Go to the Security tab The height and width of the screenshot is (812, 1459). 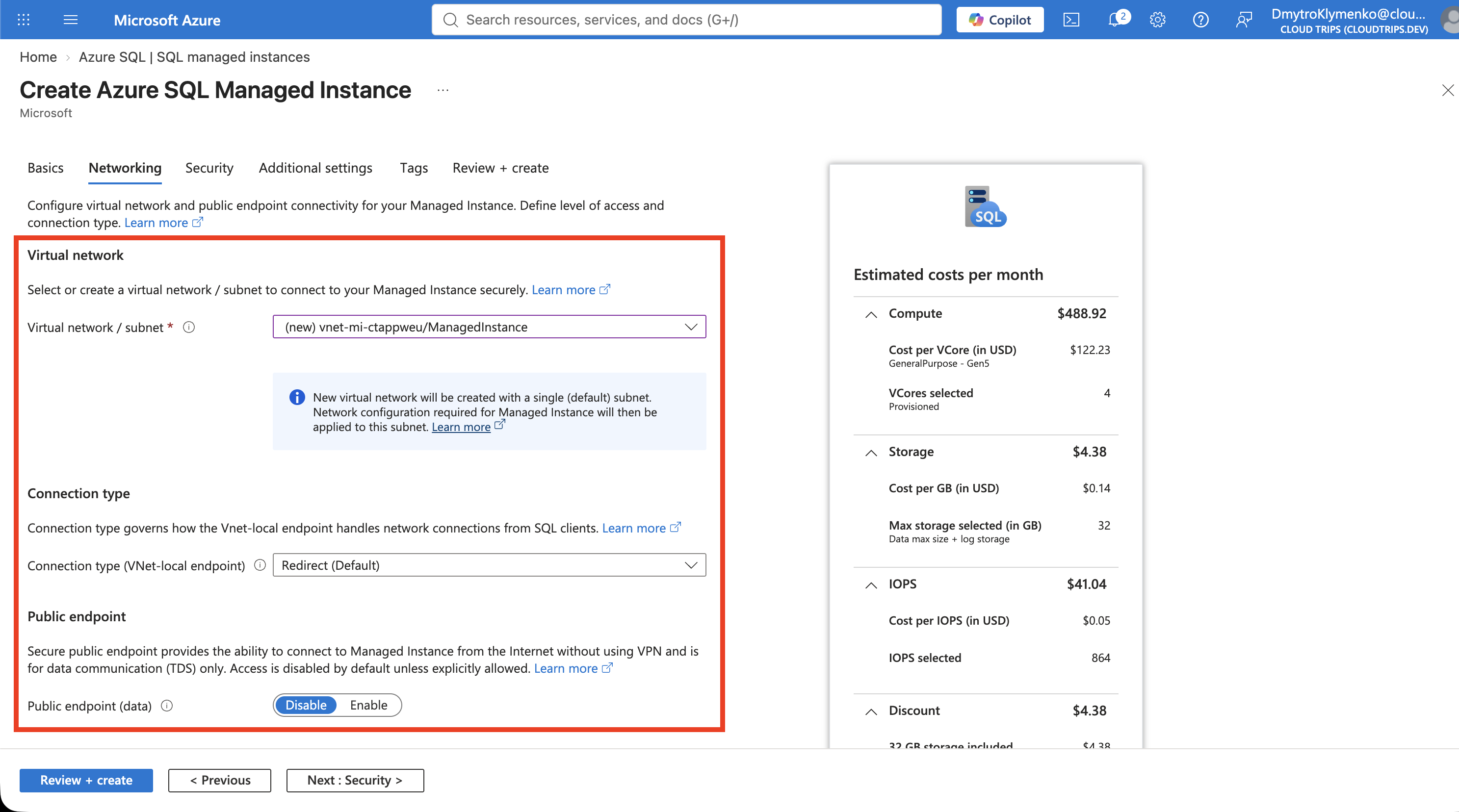tap(209, 168)
